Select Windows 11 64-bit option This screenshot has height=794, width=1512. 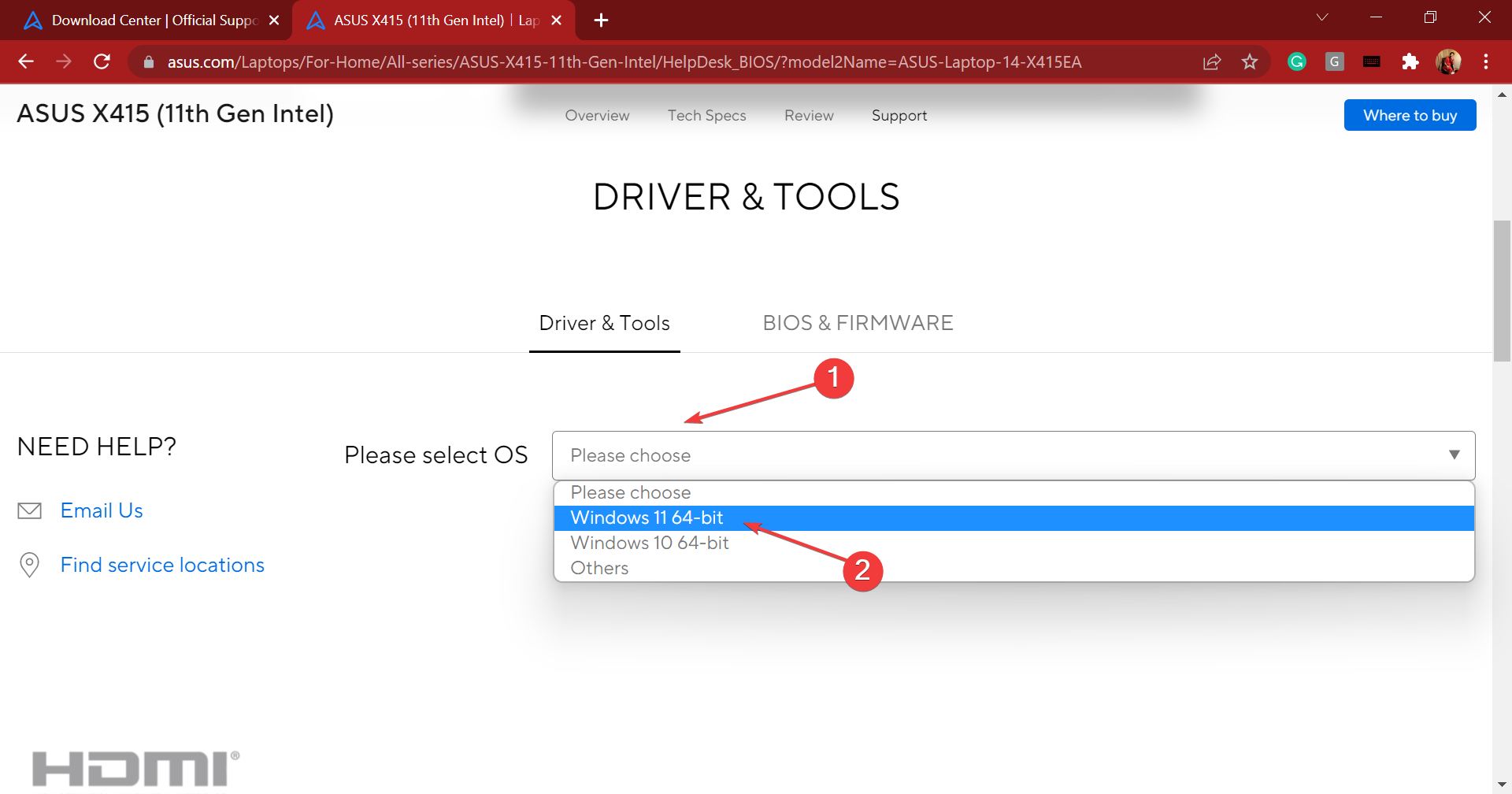point(1014,518)
